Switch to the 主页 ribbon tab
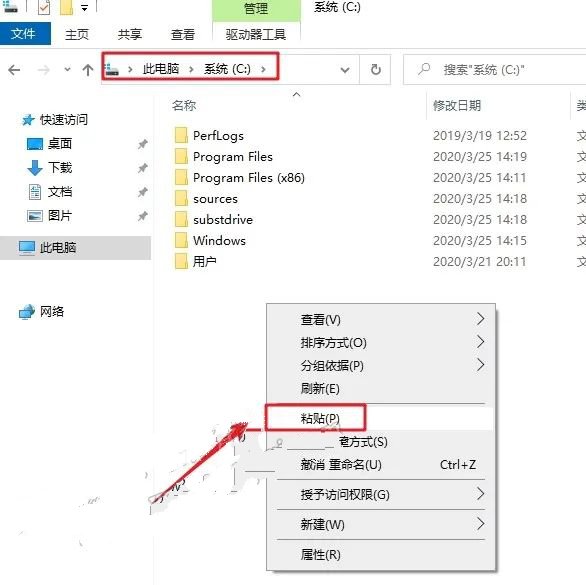The height and width of the screenshot is (585, 586). coord(77,34)
